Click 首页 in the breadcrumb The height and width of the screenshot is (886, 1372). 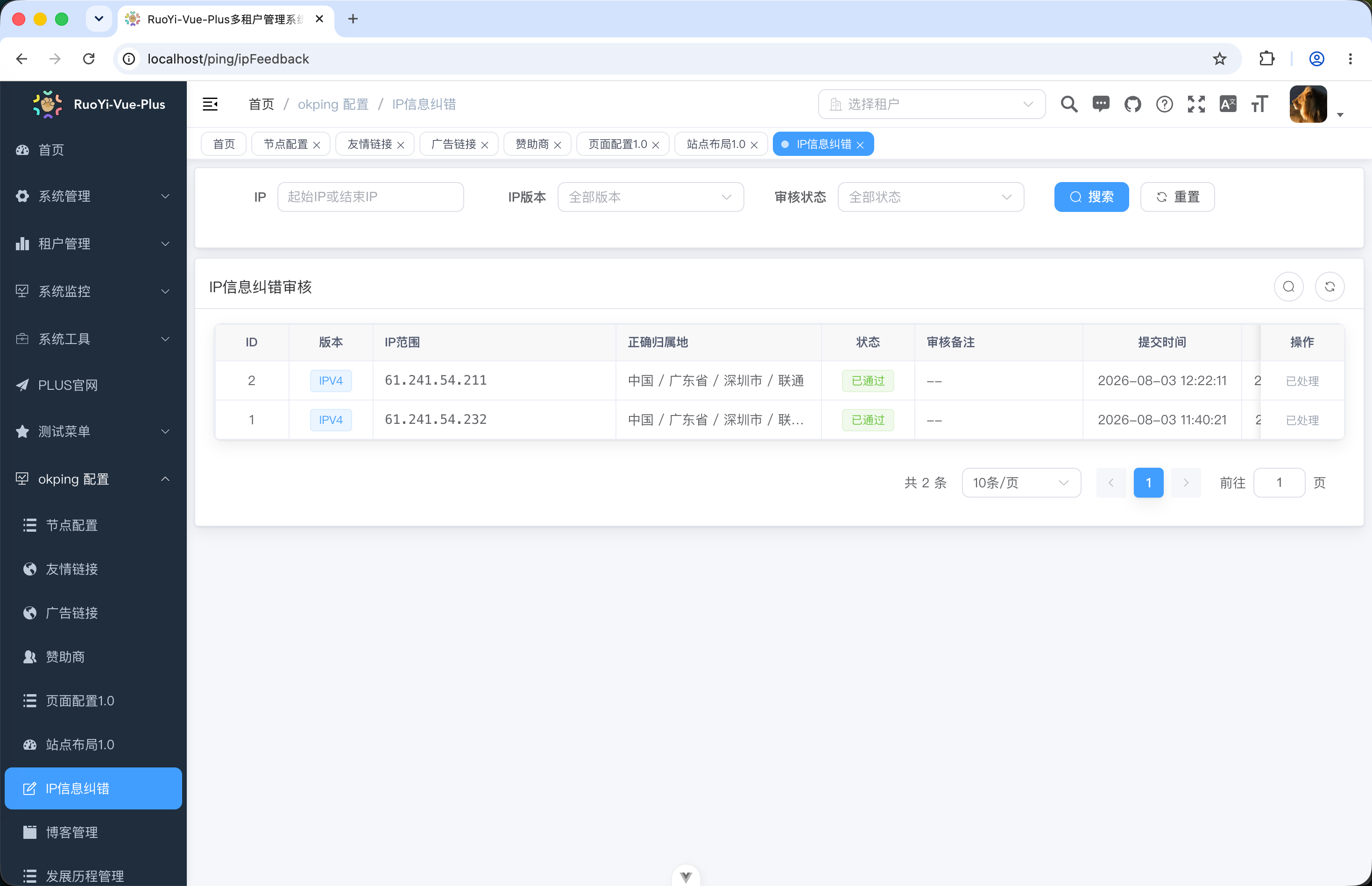coord(262,104)
